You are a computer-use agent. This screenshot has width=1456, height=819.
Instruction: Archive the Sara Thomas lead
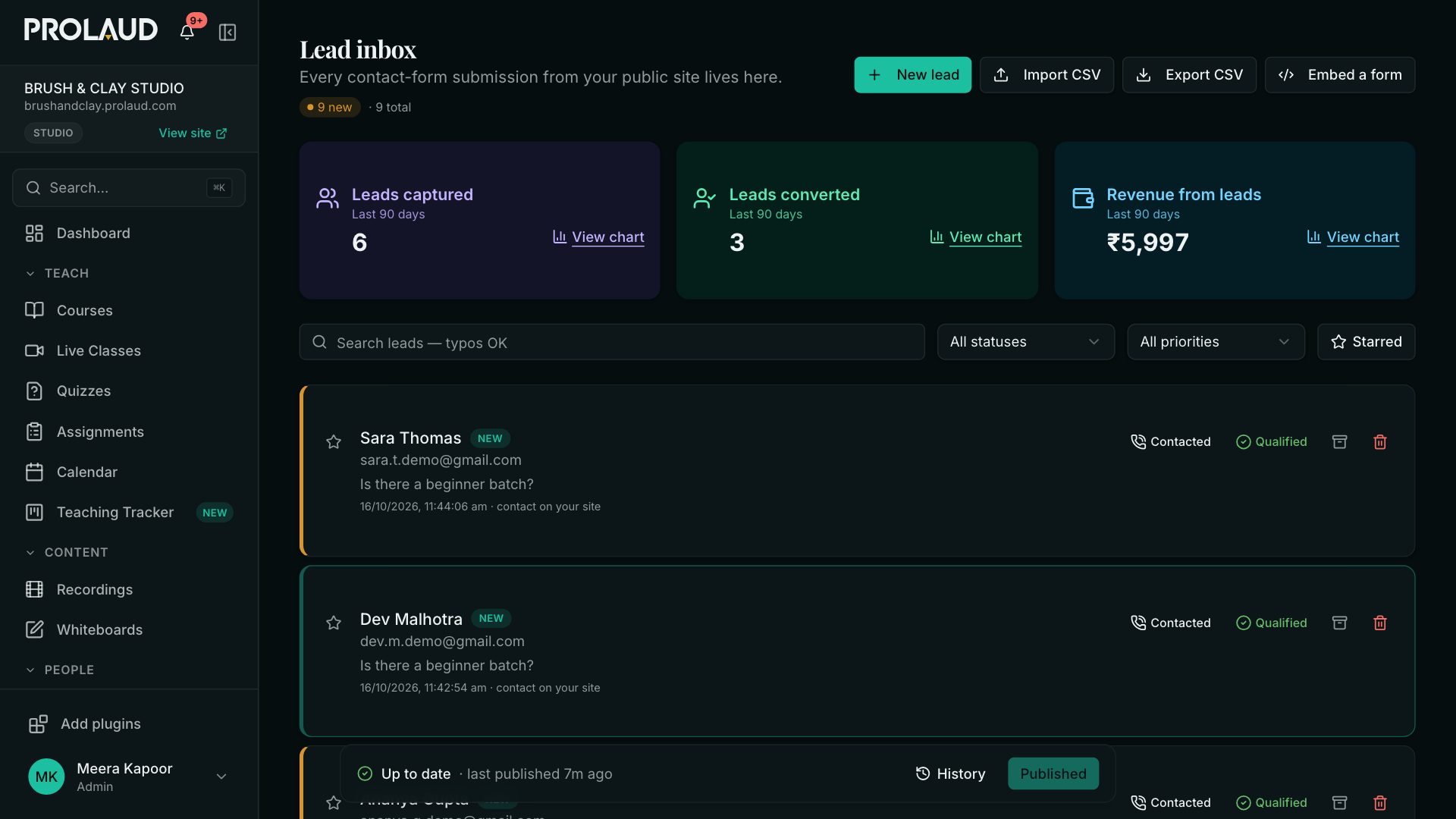pyautogui.click(x=1340, y=441)
